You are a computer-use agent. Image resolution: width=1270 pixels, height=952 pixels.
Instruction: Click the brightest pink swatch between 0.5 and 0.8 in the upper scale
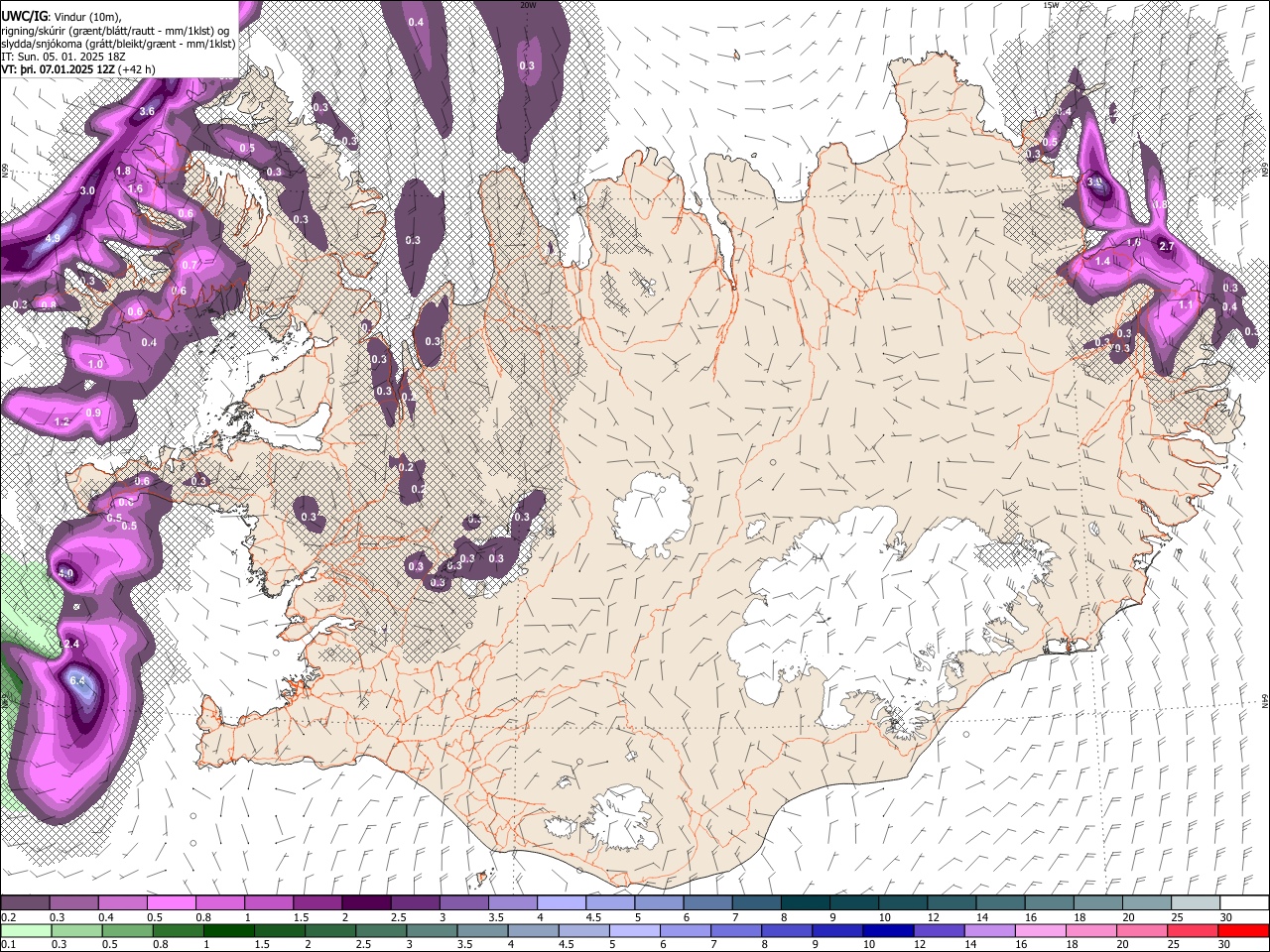coord(171,903)
